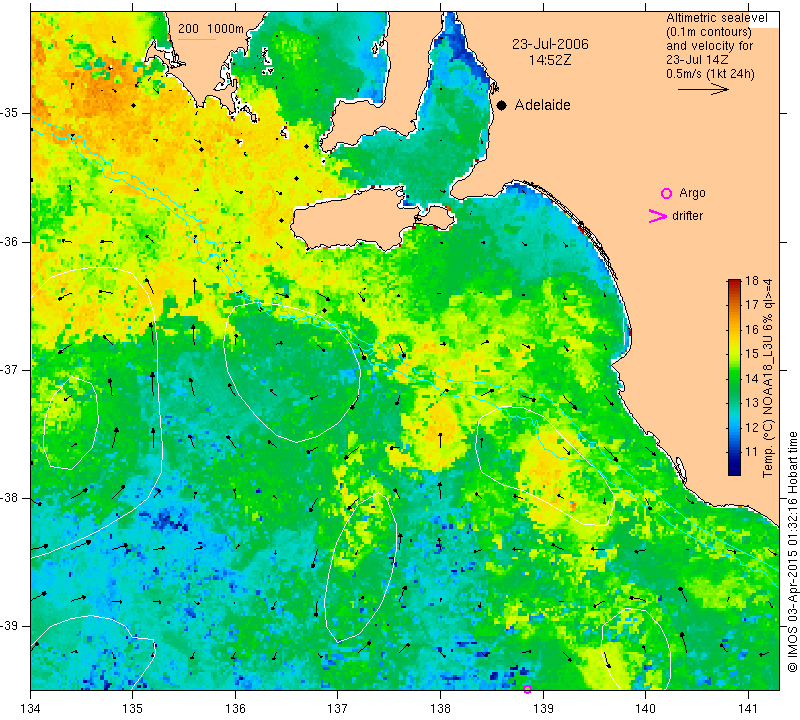Click the velocity scale arrow in legend
This screenshot has height=720, width=800.
click(x=703, y=89)
